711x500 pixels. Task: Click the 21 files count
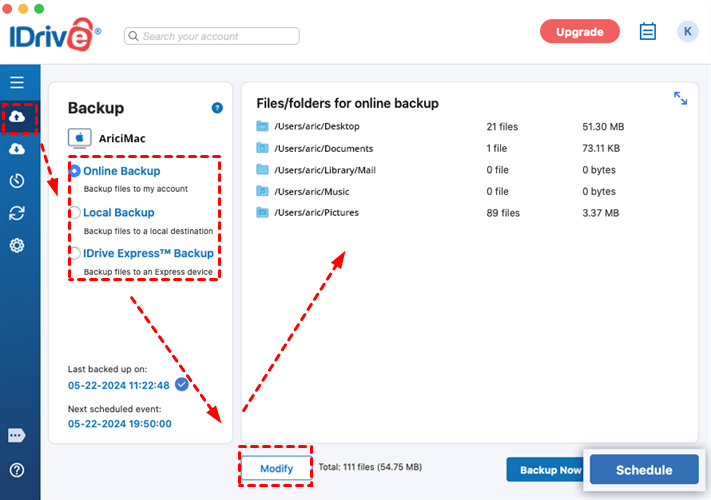(502, 126)
